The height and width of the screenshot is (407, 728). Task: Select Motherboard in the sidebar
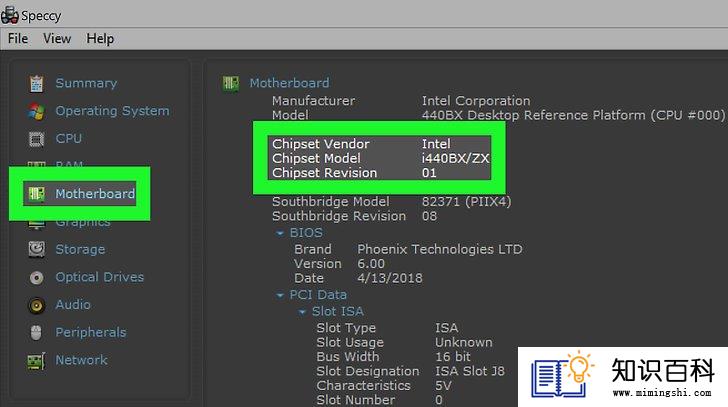tap(95, 194)
